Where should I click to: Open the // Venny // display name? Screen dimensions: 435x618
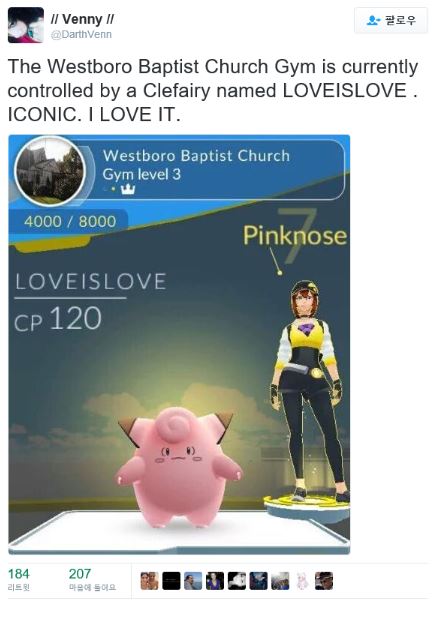tap(82, 19)
